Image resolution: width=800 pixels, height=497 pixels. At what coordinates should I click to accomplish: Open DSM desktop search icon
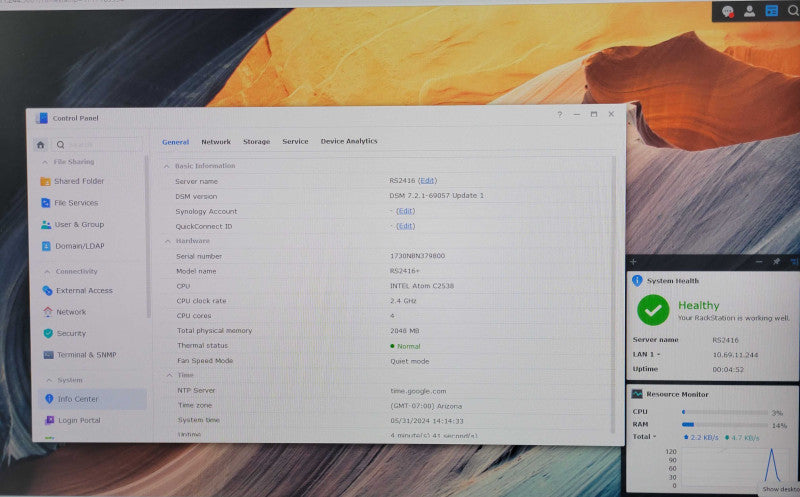[793, 10]
